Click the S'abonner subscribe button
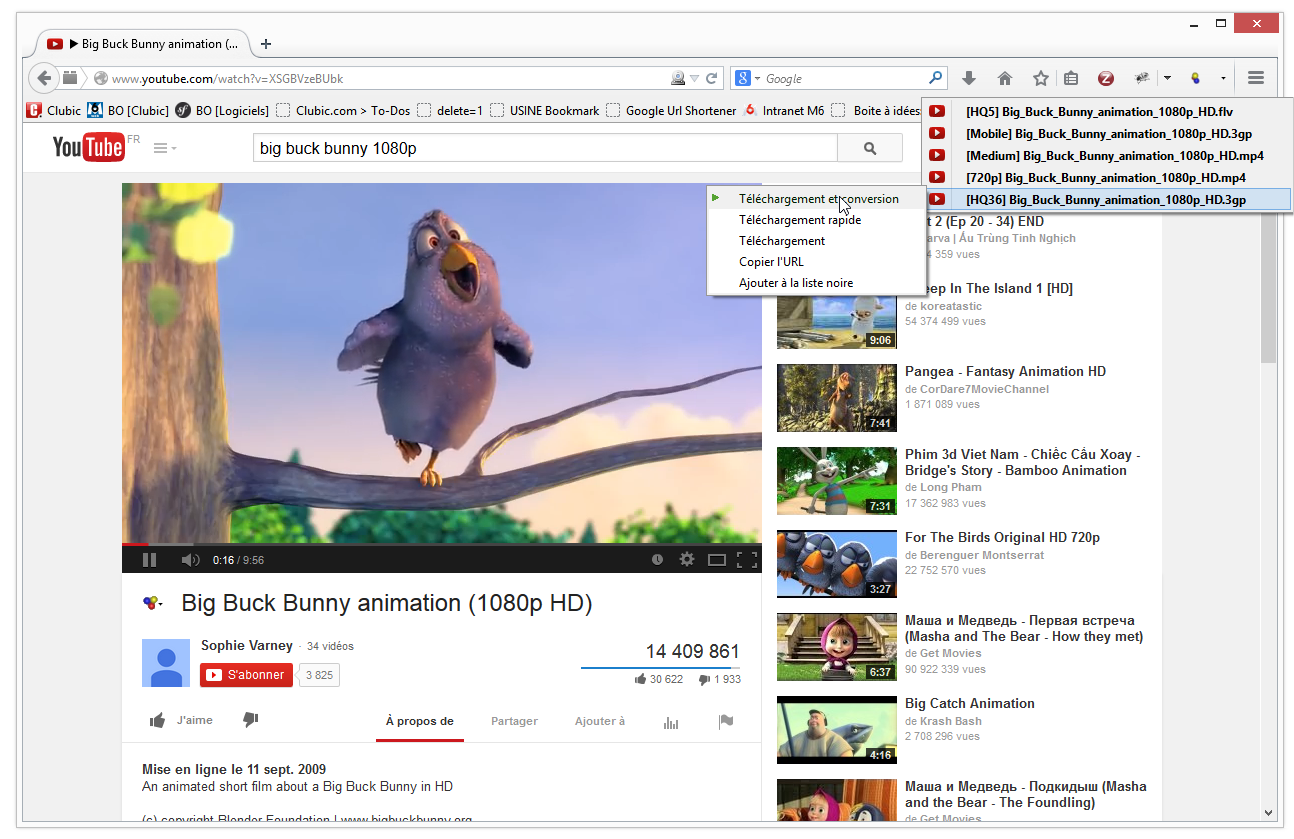Image resolution: width=1294 pixels, height=839 pixels. coord(246,675)
